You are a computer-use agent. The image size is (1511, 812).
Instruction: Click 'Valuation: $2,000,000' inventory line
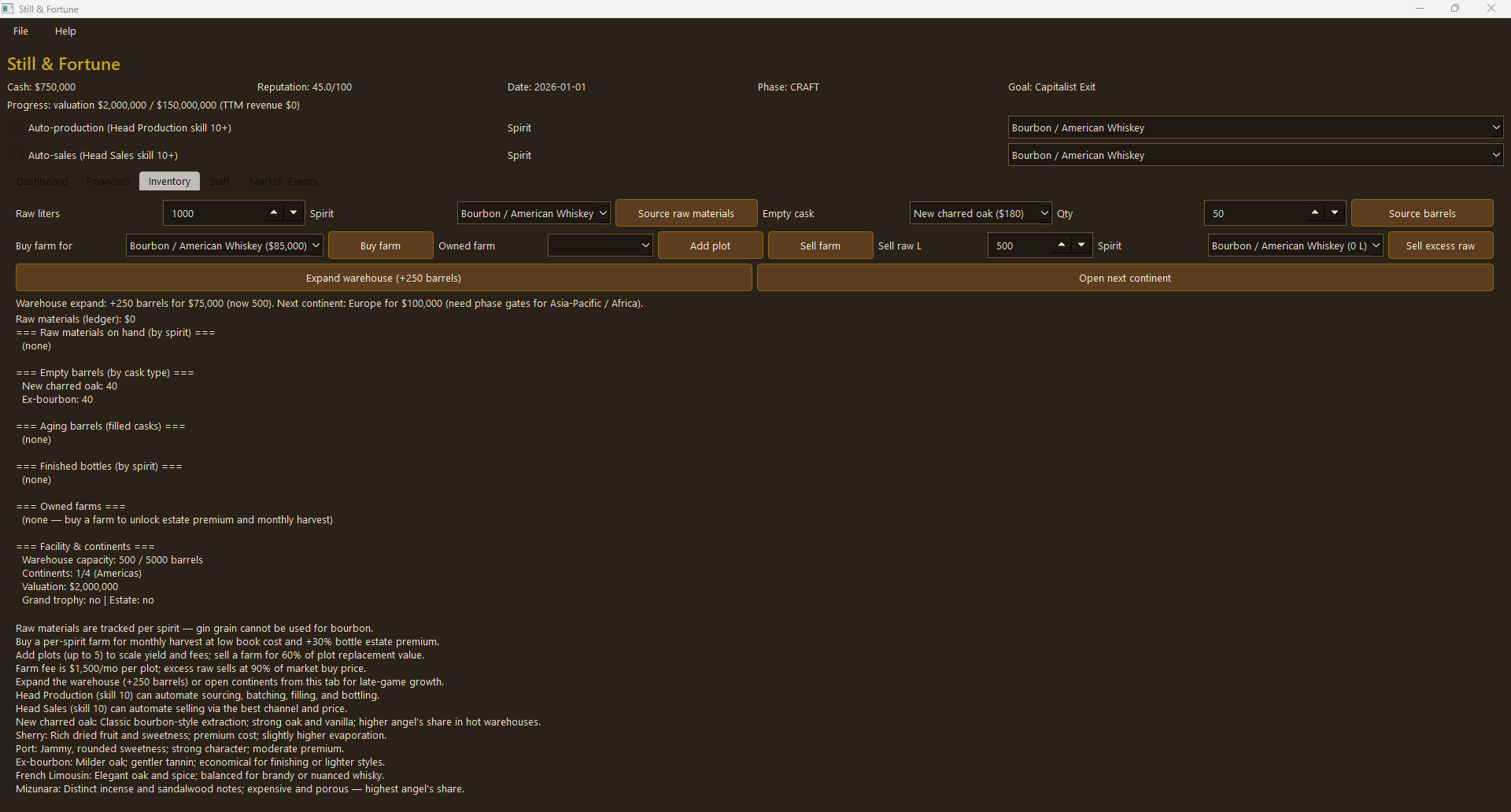point(70,586)
